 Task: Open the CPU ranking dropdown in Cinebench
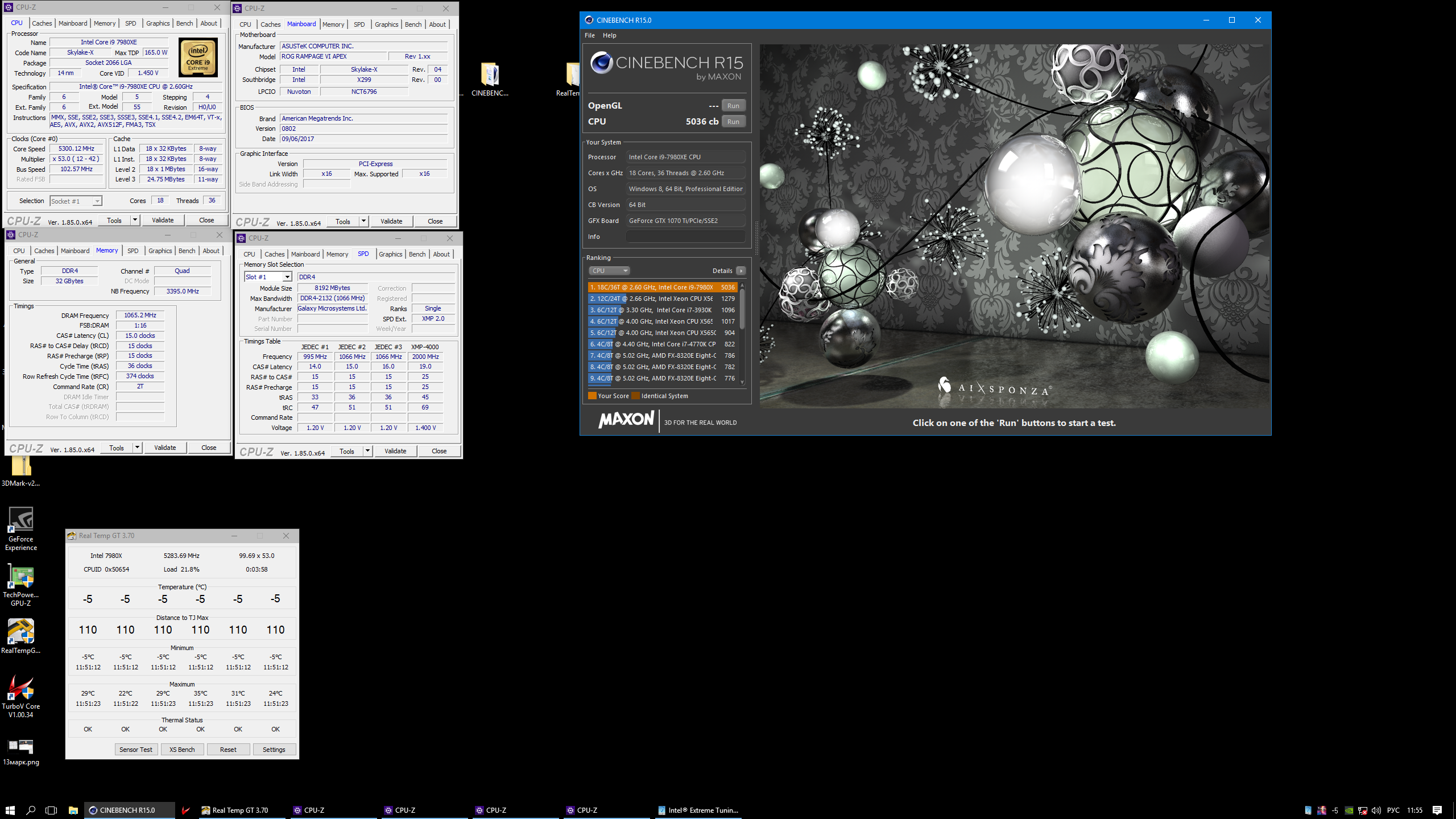(x=609, y=271)
